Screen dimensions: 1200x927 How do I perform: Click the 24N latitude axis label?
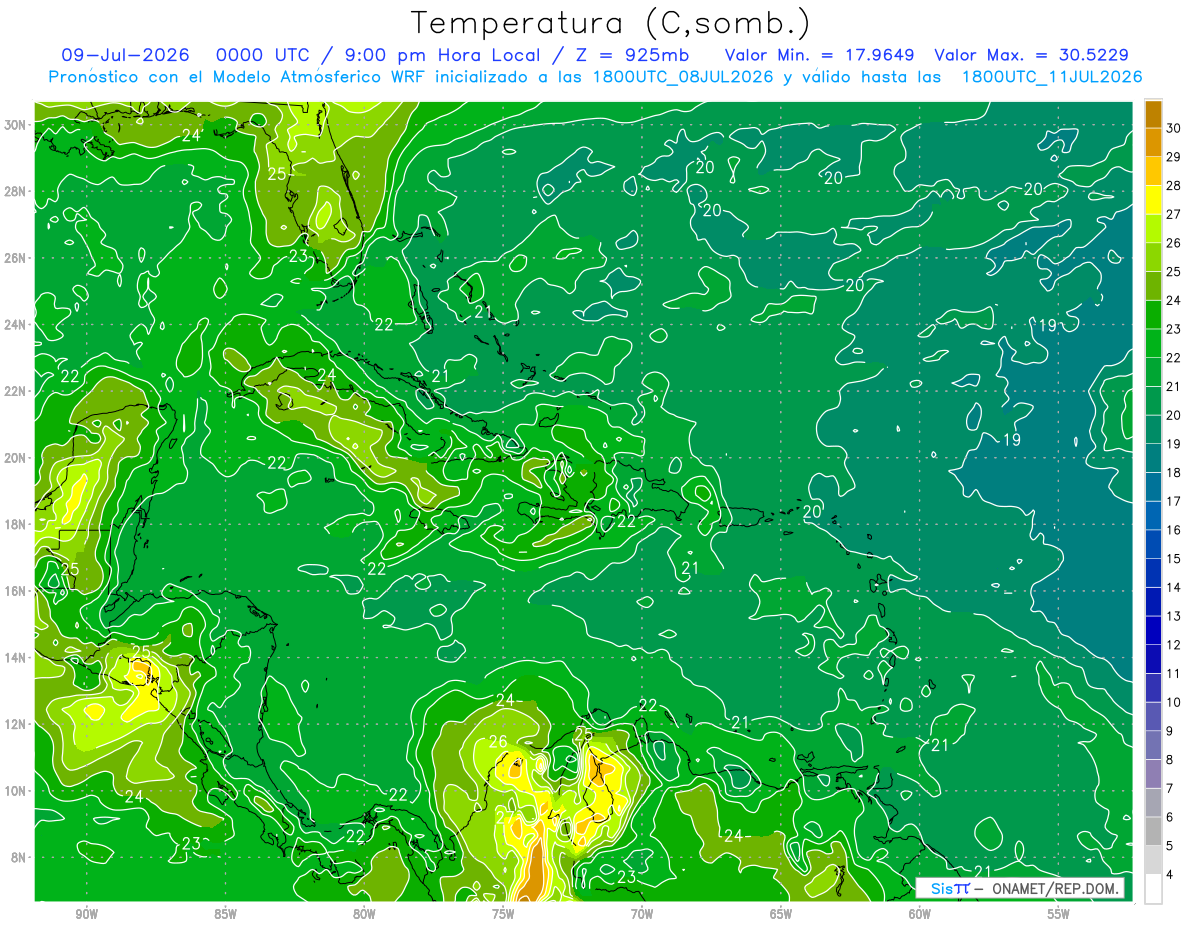[x=16, y=325]
